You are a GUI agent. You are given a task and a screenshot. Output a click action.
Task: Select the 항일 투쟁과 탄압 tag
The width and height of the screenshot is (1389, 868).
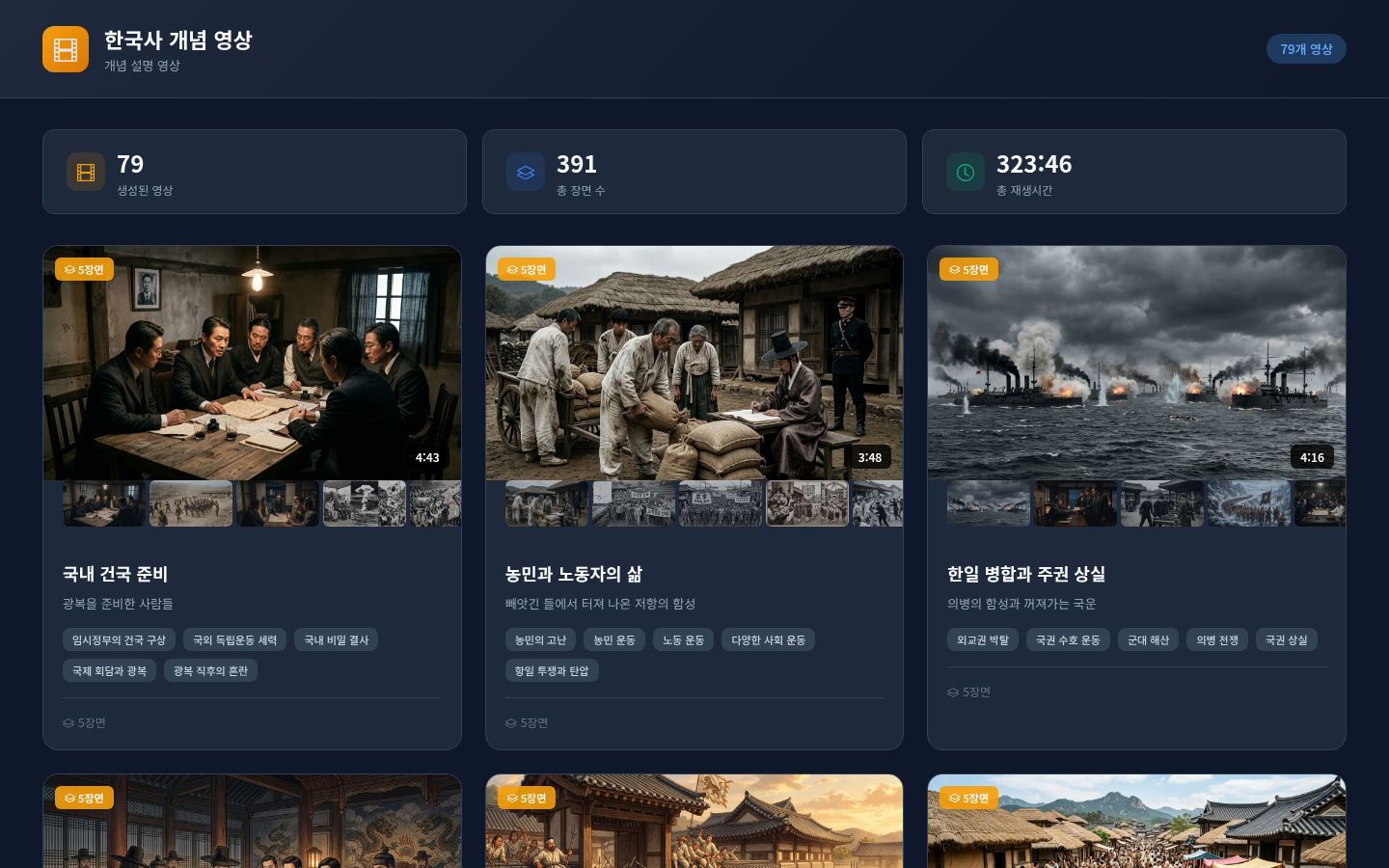click(x=552, y=671)
